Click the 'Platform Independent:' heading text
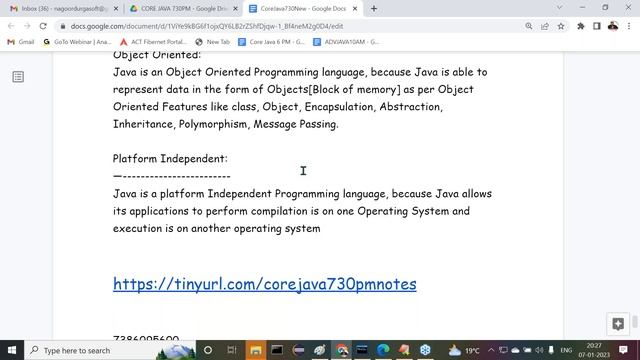Screen dimensions: 640x360 tap(170, 159)
